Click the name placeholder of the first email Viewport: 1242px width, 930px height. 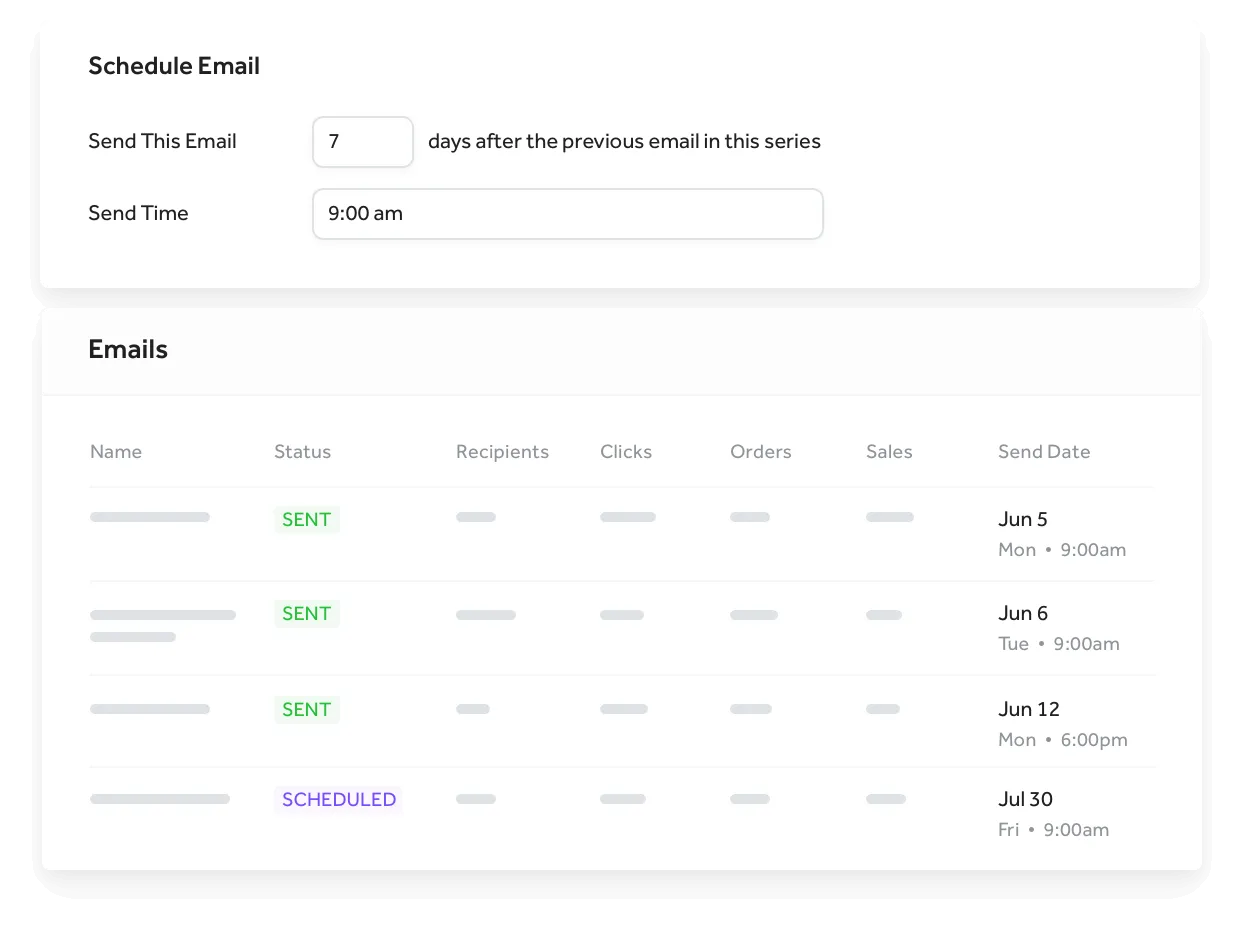point(150,517)
